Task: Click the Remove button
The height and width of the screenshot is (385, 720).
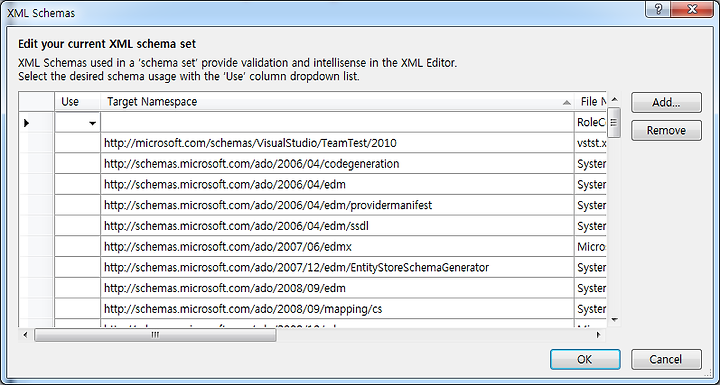Action: coord(666,130)
